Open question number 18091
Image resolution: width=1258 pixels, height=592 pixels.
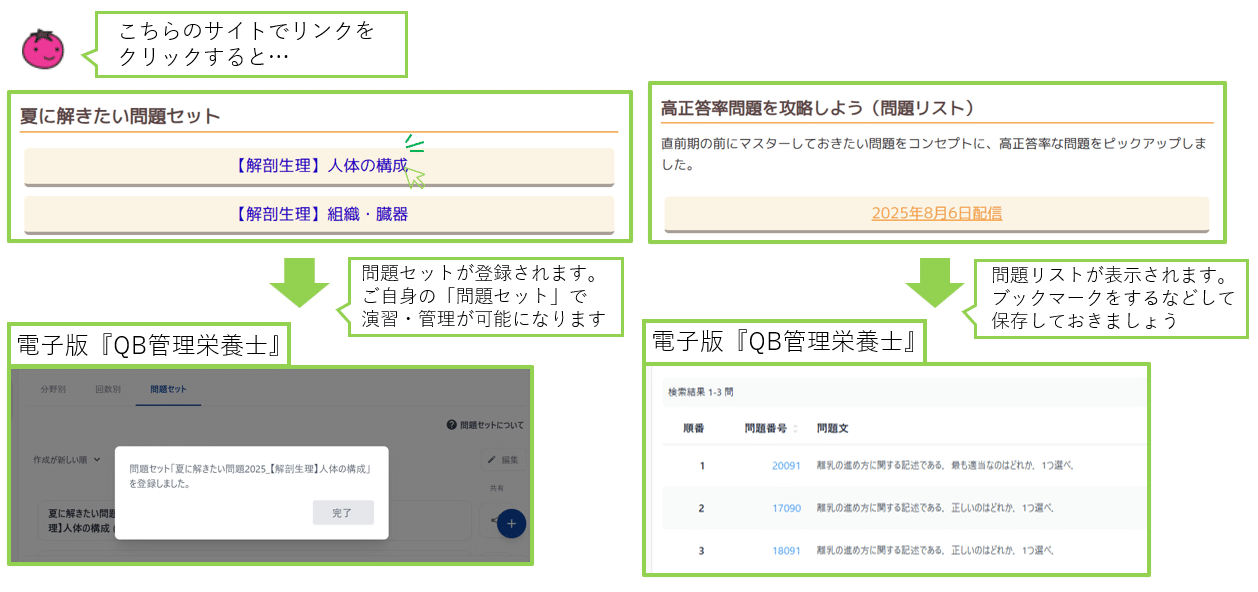point(786,550)
